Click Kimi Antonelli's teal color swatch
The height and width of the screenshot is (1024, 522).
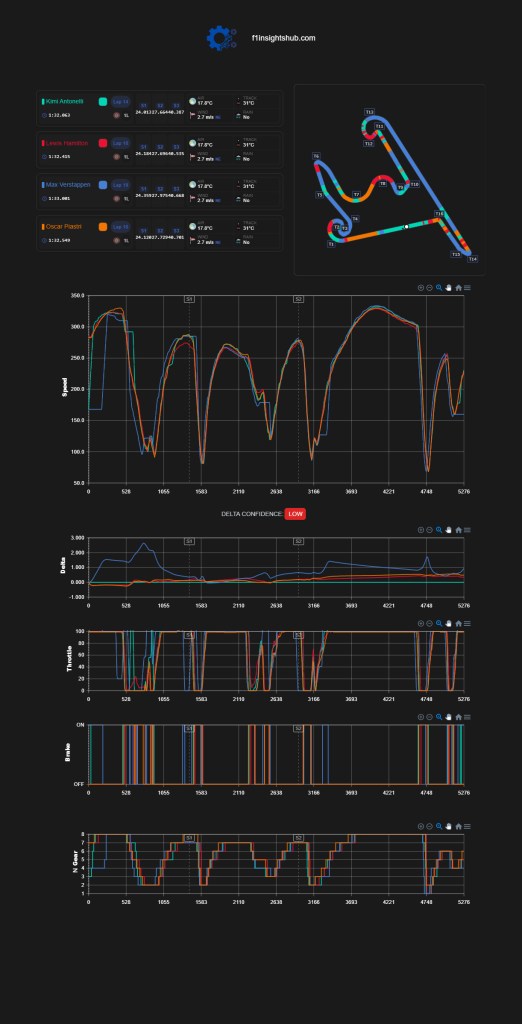(103, 101)
